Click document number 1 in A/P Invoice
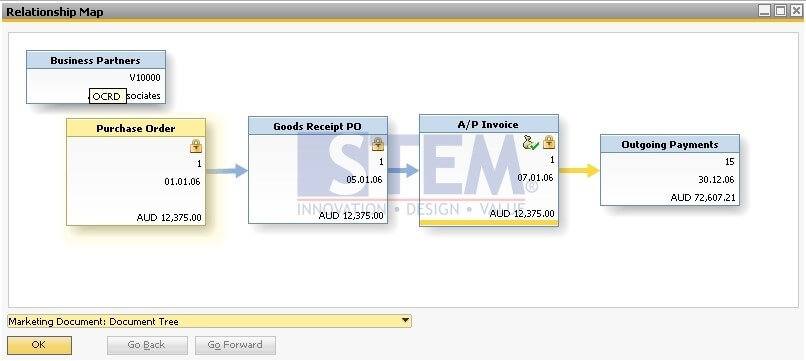The height and width of the screenshot is (361, 806). (553, 160)
